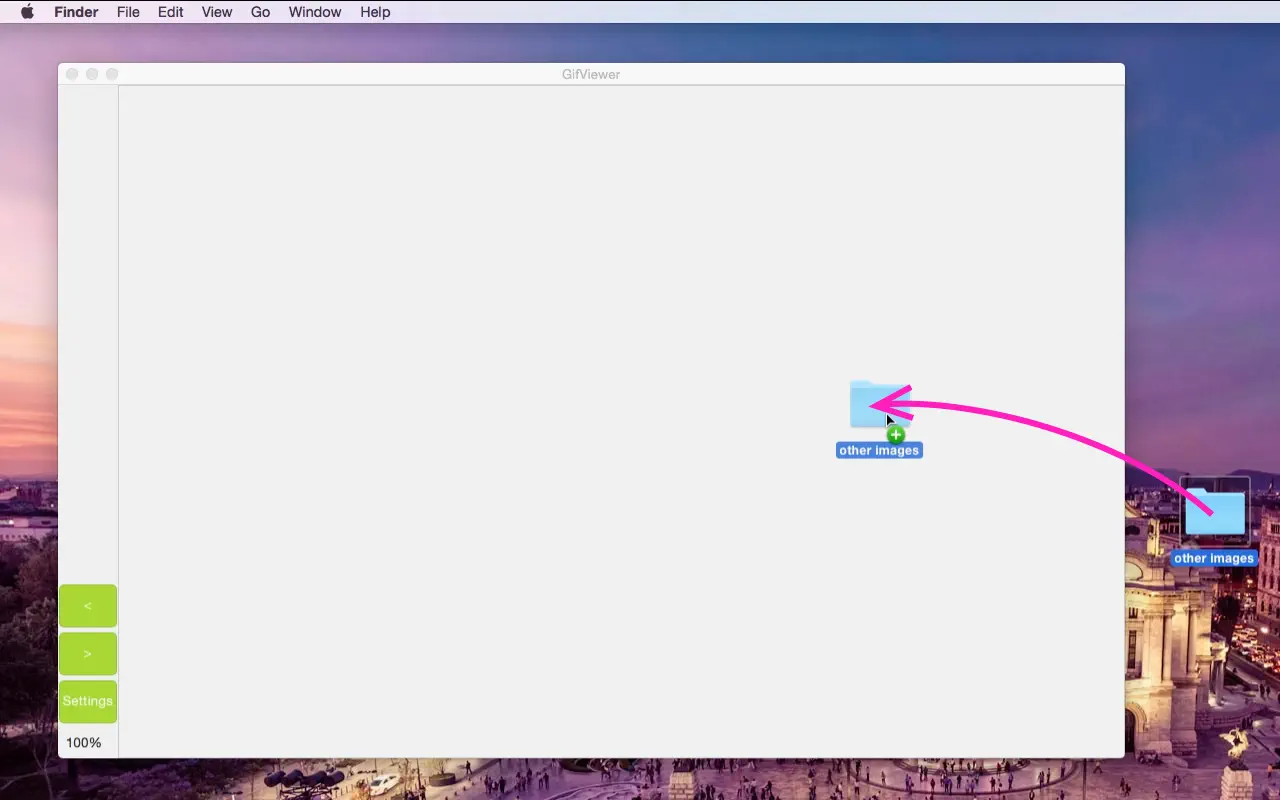Open the Window menu
This screenshot has height=800, width=1280.
(314, 11)
